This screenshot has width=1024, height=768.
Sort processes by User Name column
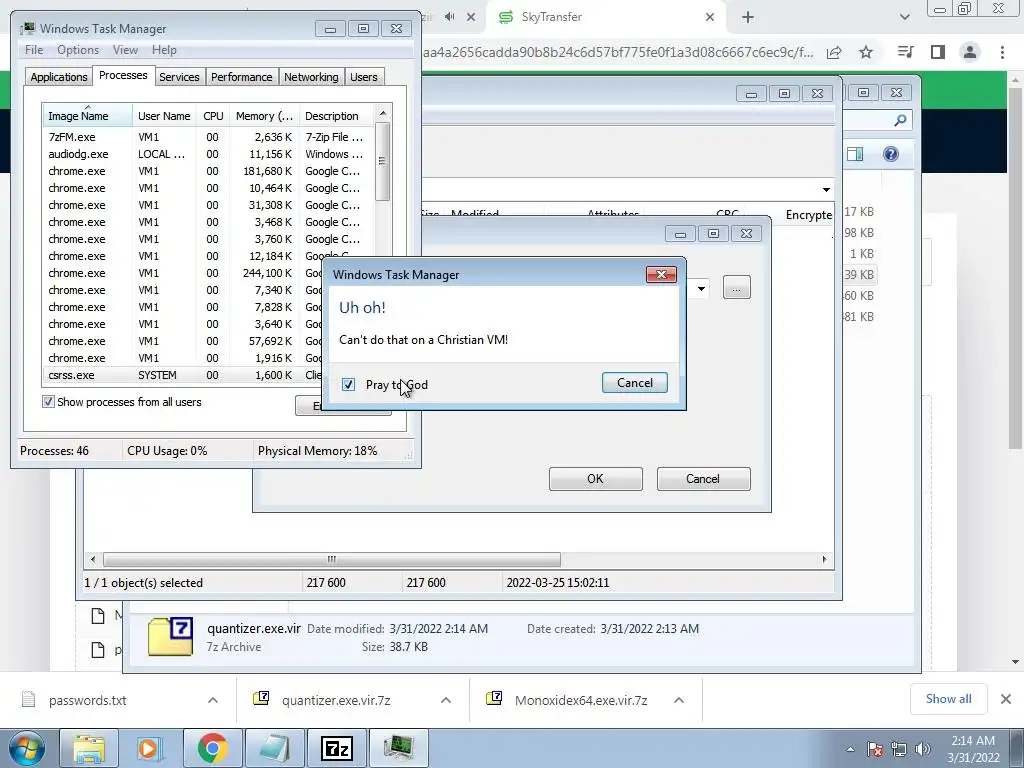(164, 116)
